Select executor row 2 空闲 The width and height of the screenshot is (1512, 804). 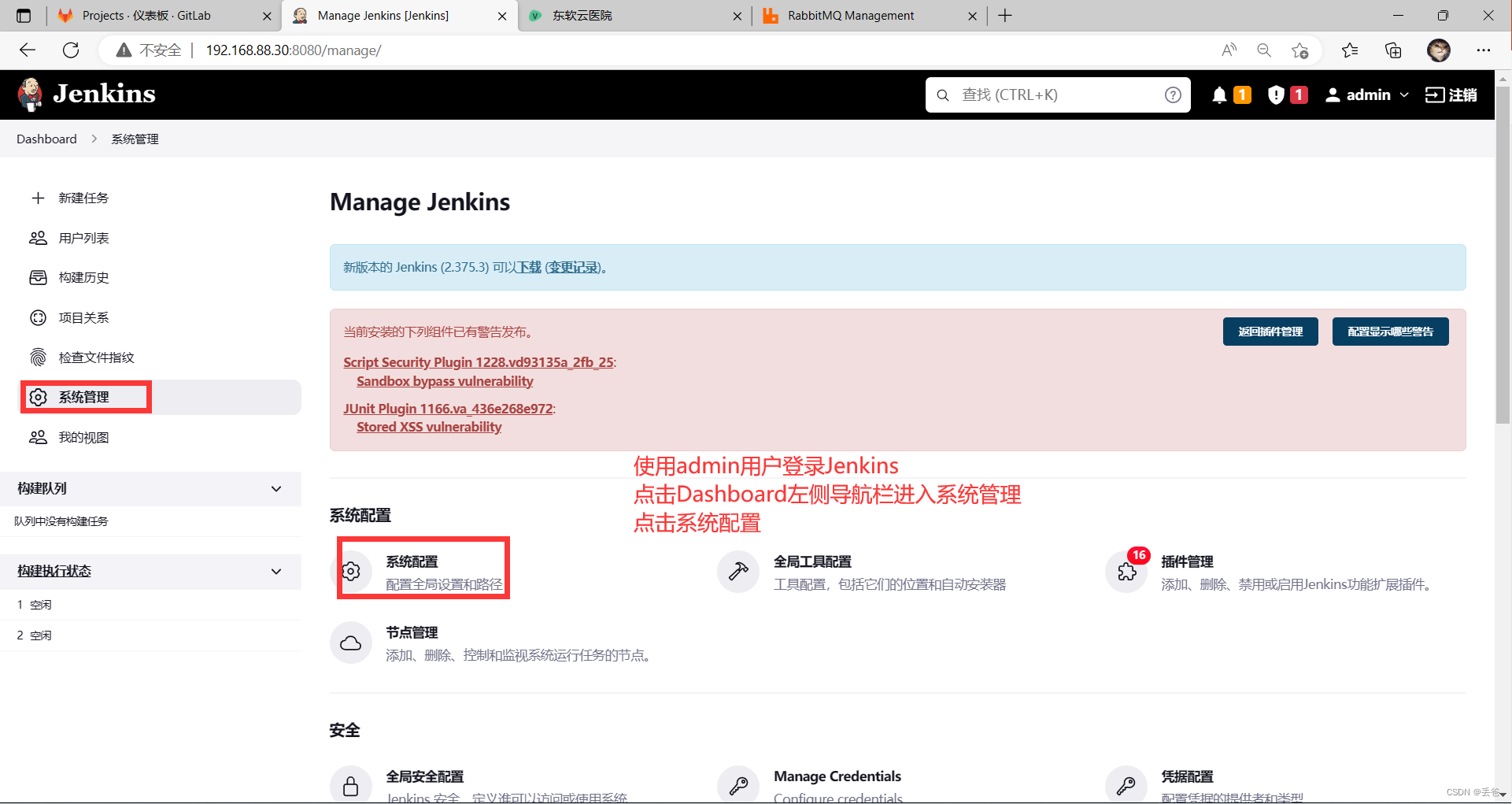[150, 635]
